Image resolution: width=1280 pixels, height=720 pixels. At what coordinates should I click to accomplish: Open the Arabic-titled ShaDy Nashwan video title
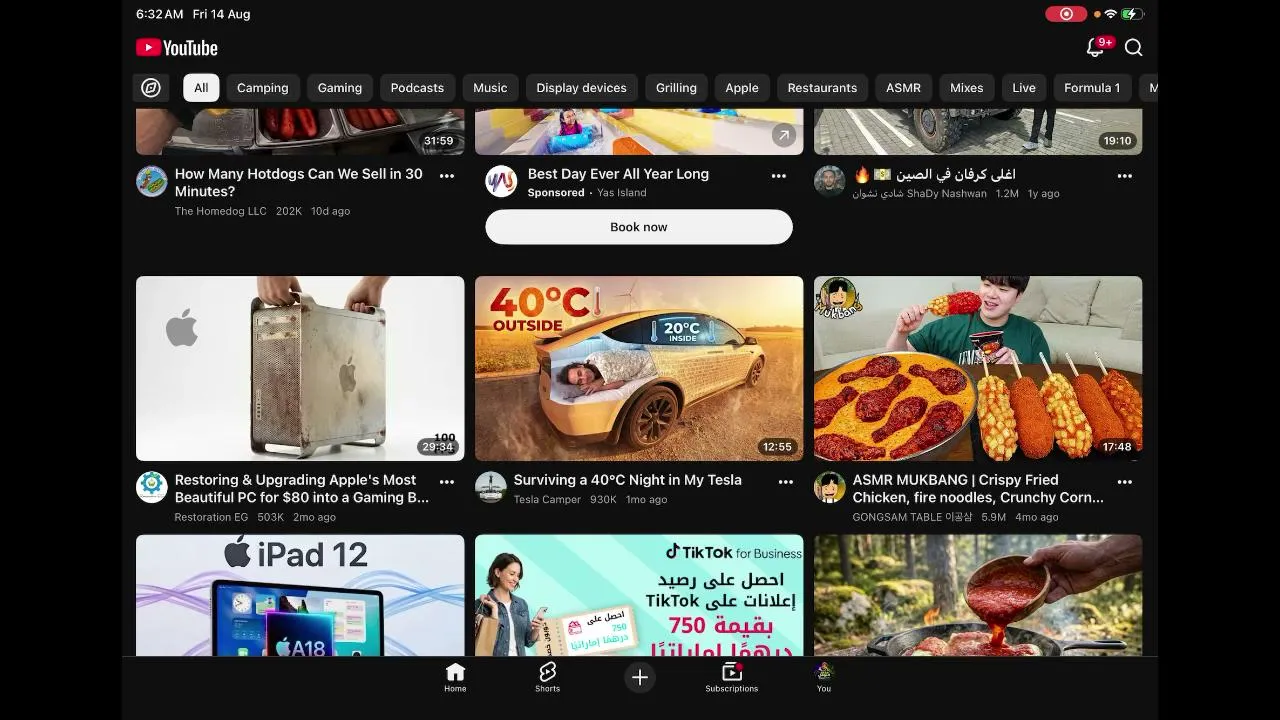(935, 174)
